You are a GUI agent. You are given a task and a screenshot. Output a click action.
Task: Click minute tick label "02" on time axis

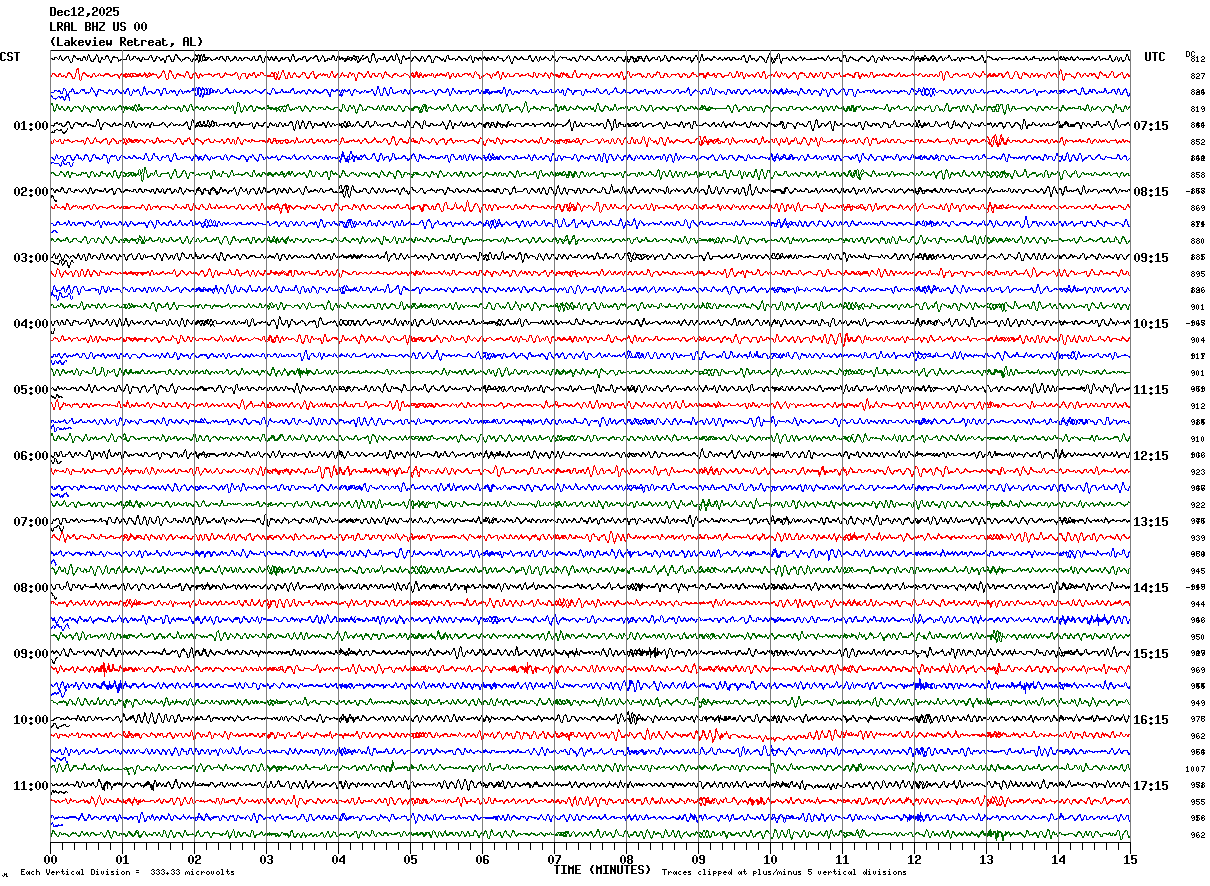194,859
